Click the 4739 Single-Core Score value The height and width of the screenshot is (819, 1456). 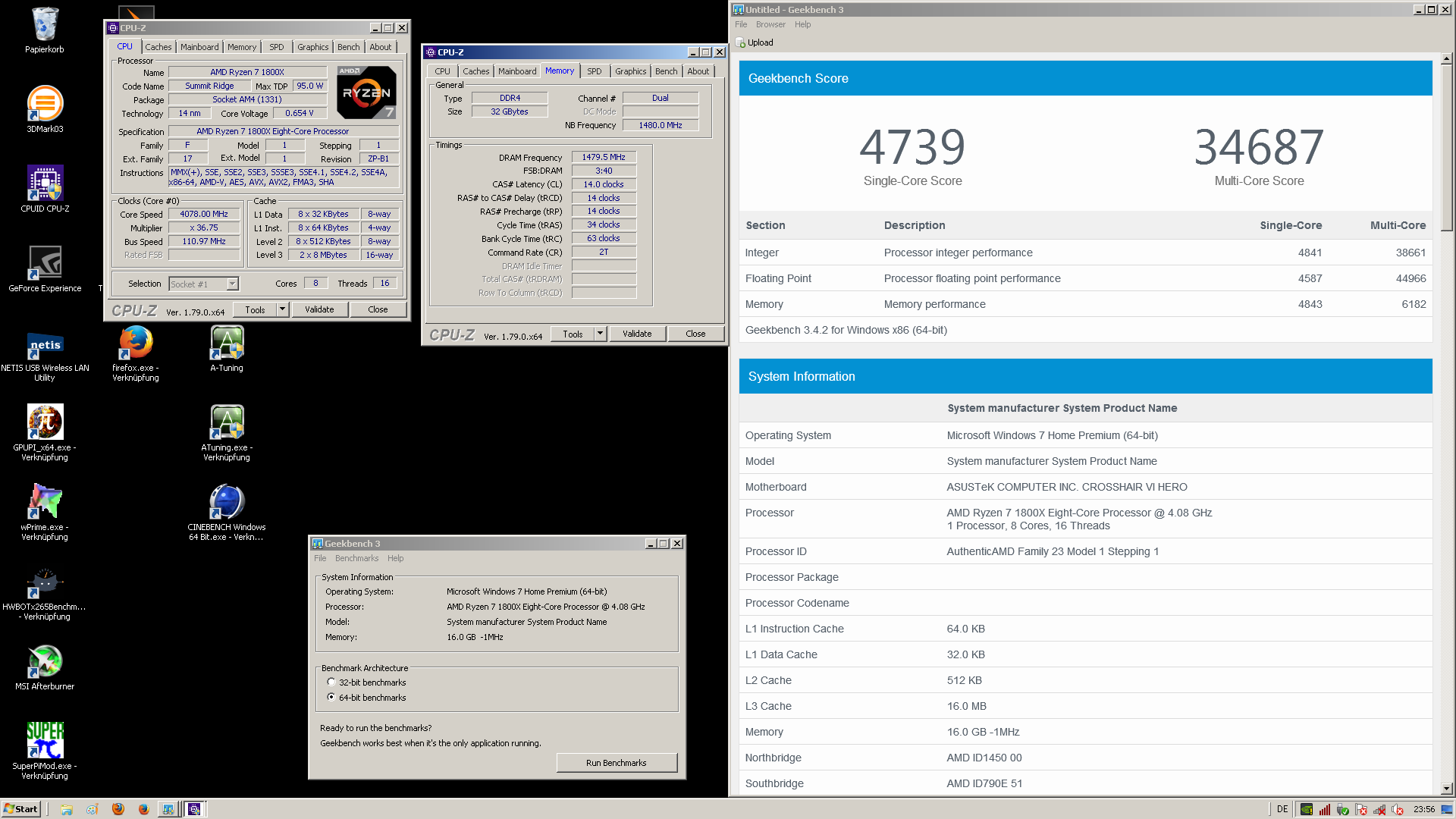[x=912, y=147]
